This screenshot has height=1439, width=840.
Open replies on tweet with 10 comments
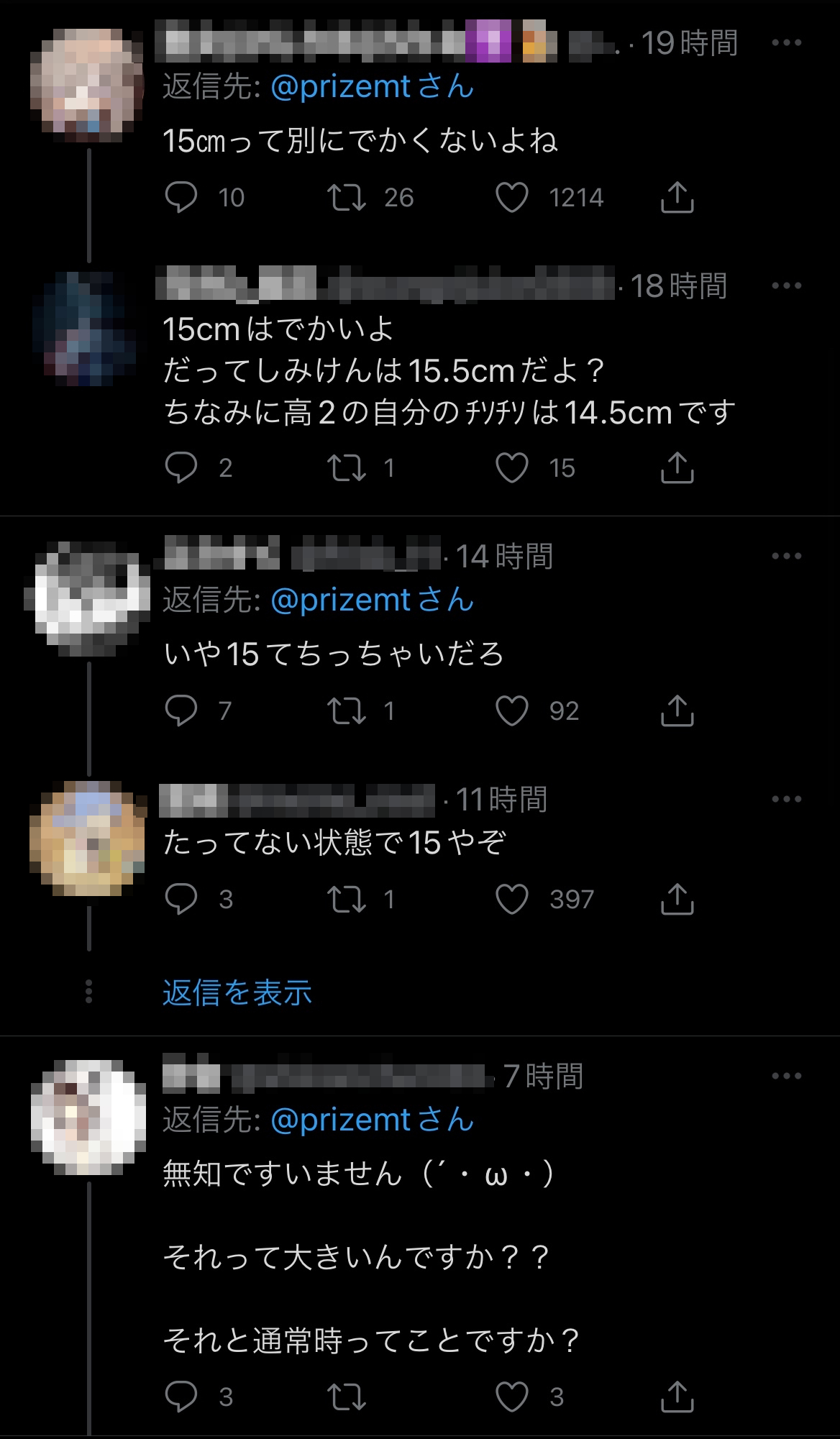tap(181, 198)
